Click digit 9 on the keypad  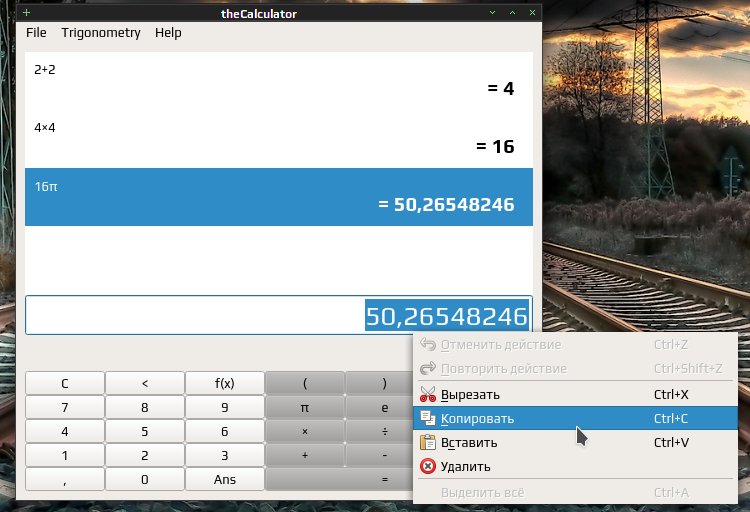[224, 408]
